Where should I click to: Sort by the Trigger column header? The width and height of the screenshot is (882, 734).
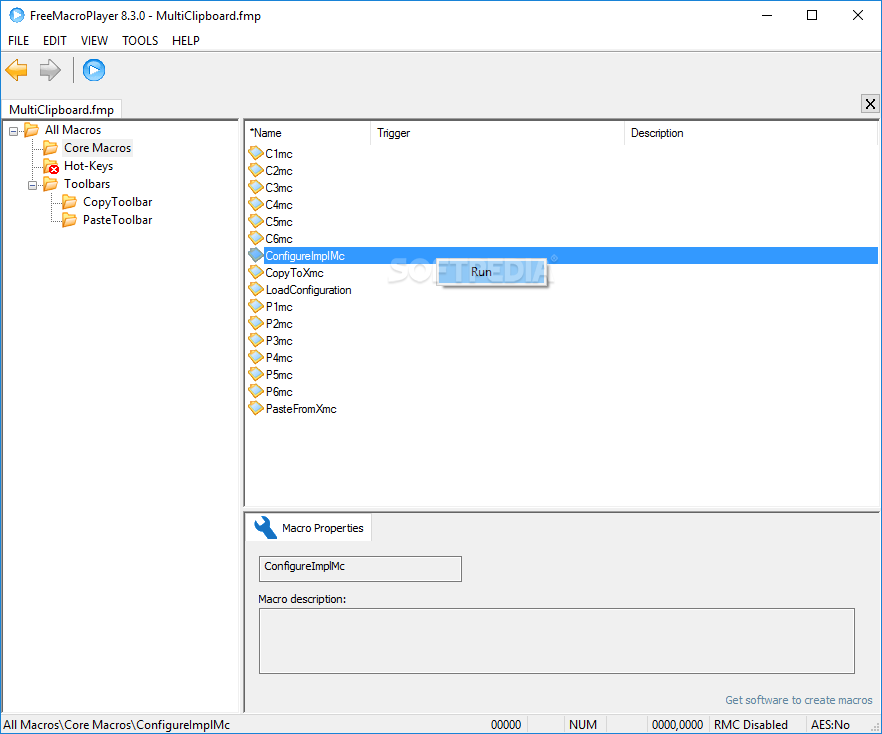[497, 133]
